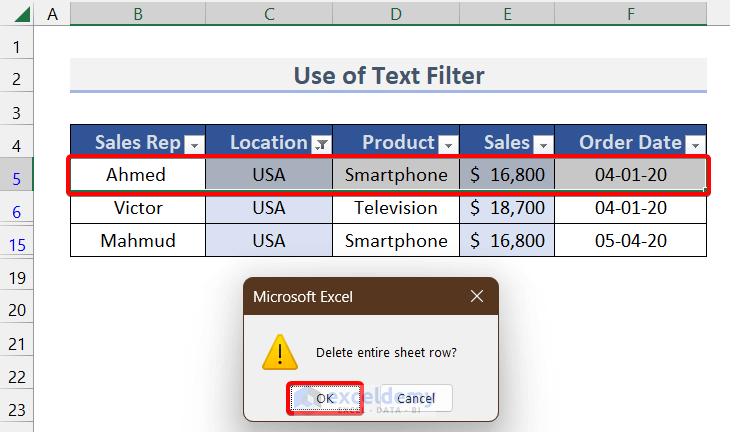Screen dimensions: 730x432
Task: Select the 05-04-20 order date cell
Action: (x=630, y=241)
